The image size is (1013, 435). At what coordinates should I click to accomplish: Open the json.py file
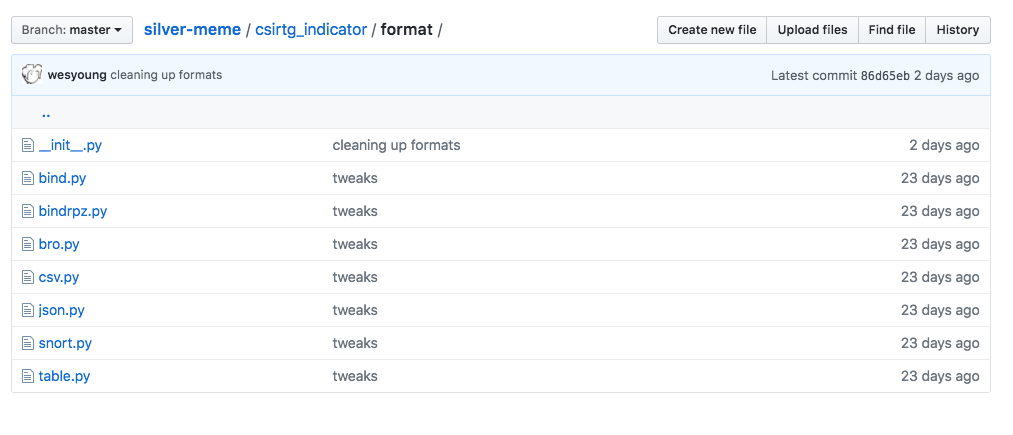pyautogui.click(x=61, y=310)
